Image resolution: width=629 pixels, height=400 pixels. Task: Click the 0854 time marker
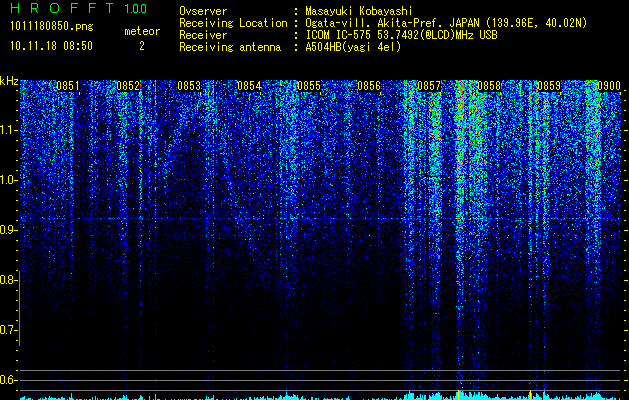249,86
